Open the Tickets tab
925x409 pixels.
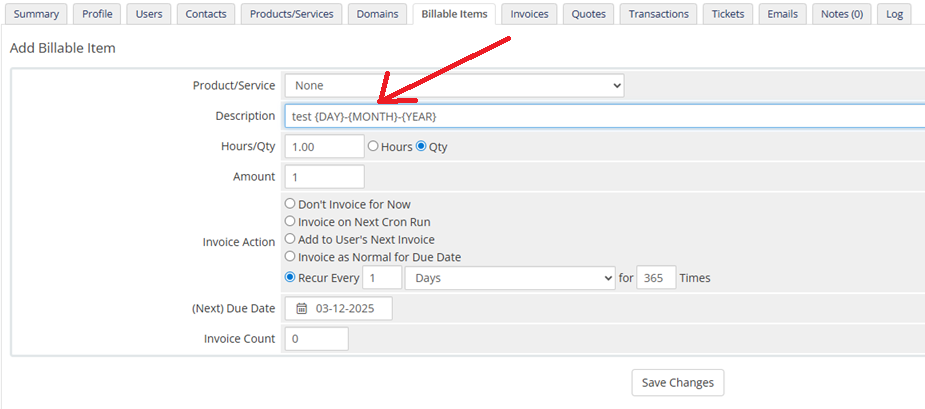(x=728, y=14)
